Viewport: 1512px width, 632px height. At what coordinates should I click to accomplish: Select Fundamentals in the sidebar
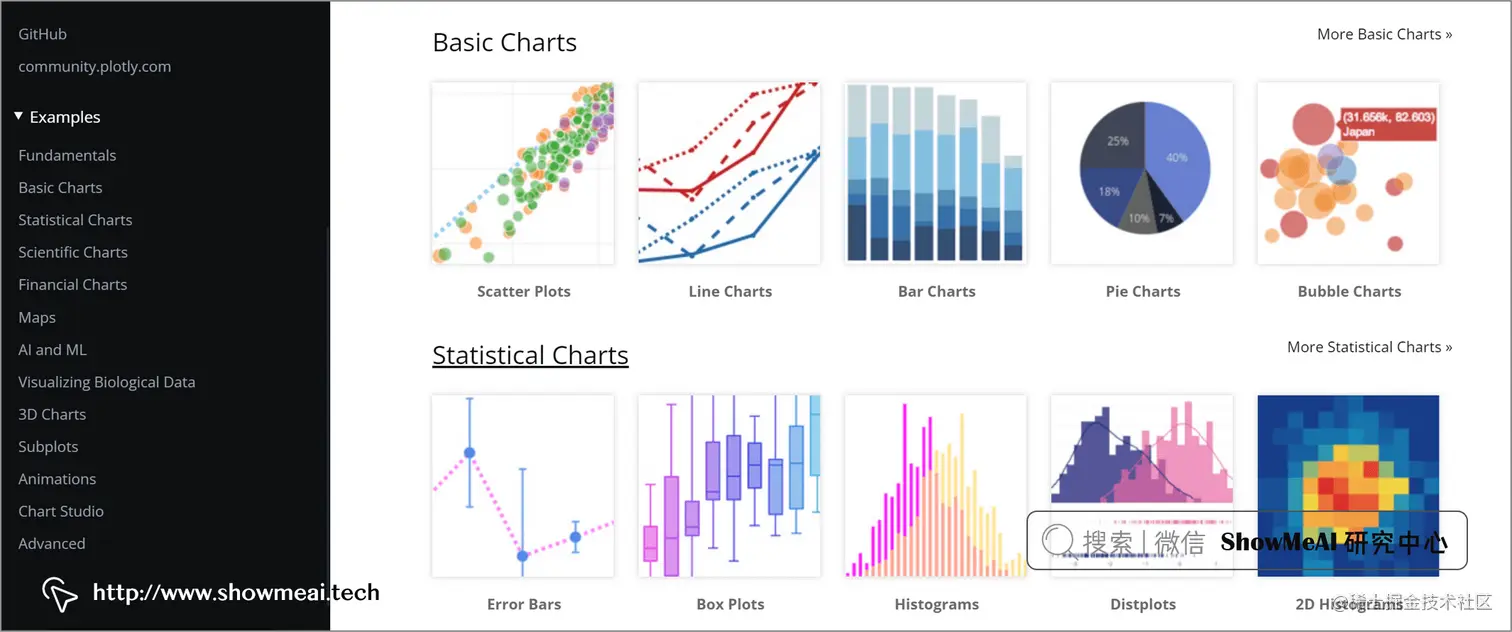pos(67,155)
